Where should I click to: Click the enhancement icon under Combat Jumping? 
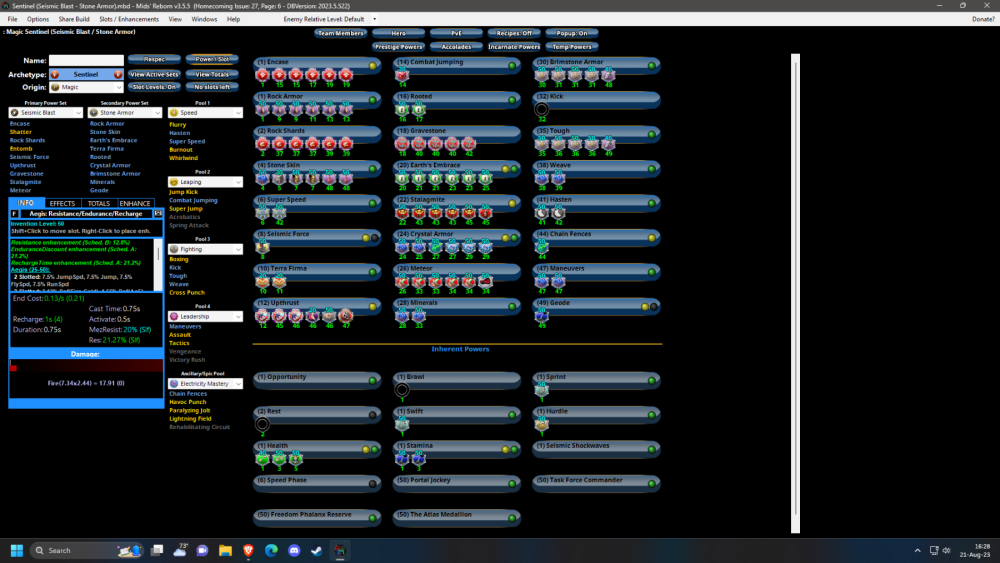click(402, 75)
